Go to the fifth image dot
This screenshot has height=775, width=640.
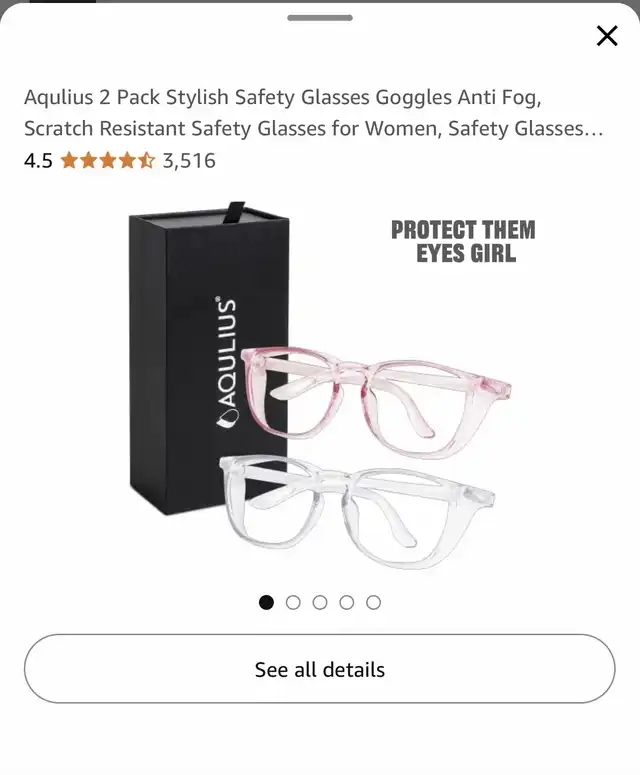point(373,602)
